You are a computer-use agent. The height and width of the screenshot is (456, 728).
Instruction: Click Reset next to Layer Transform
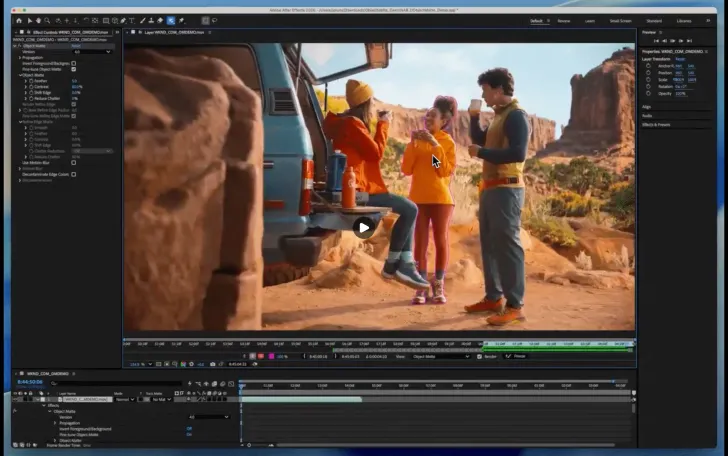[680, 59]
